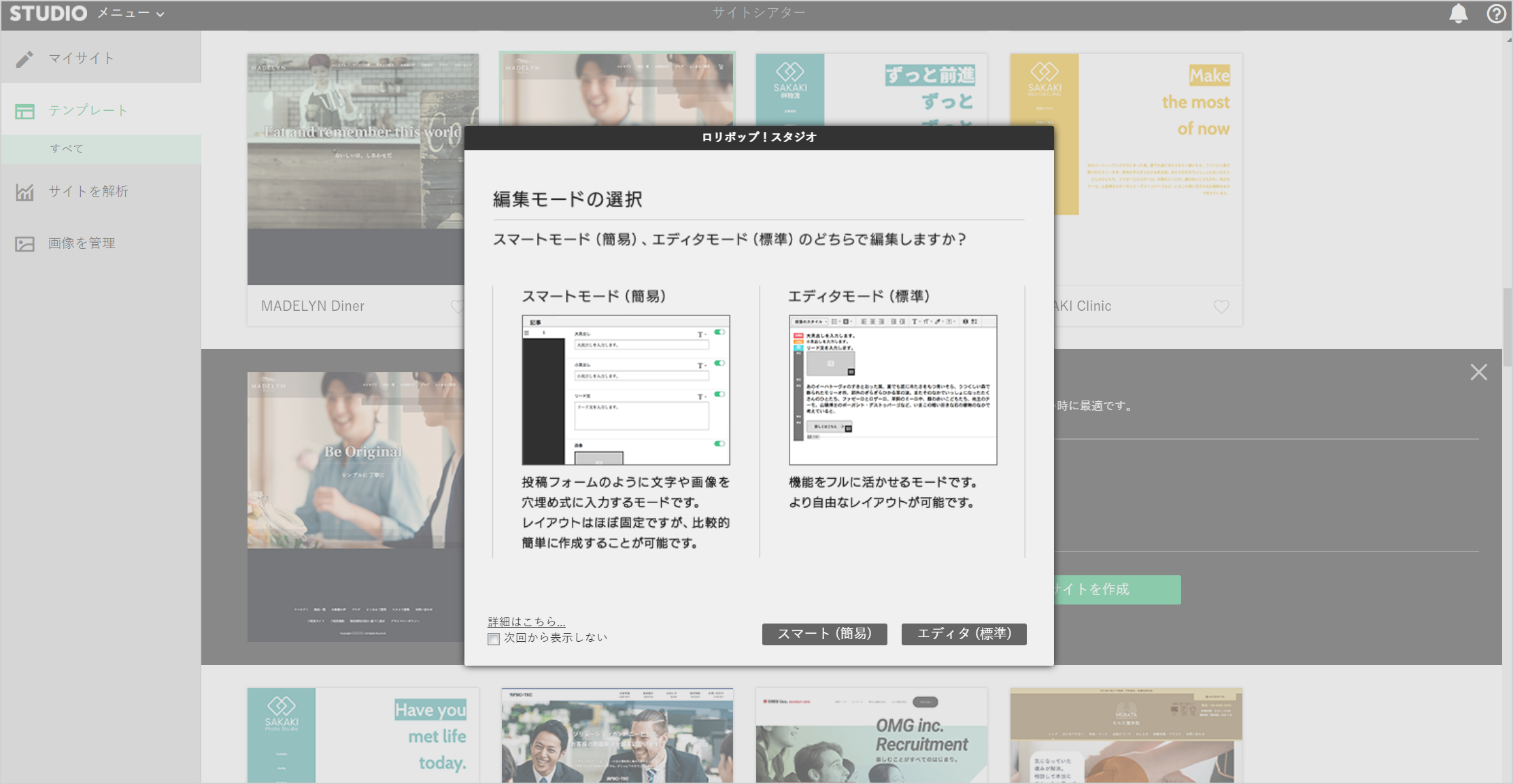Click the Smart mode preview image
Image resolution: width=1513 pixels, height=784 pixels.
pyautogui.click(x=626, y=390)
